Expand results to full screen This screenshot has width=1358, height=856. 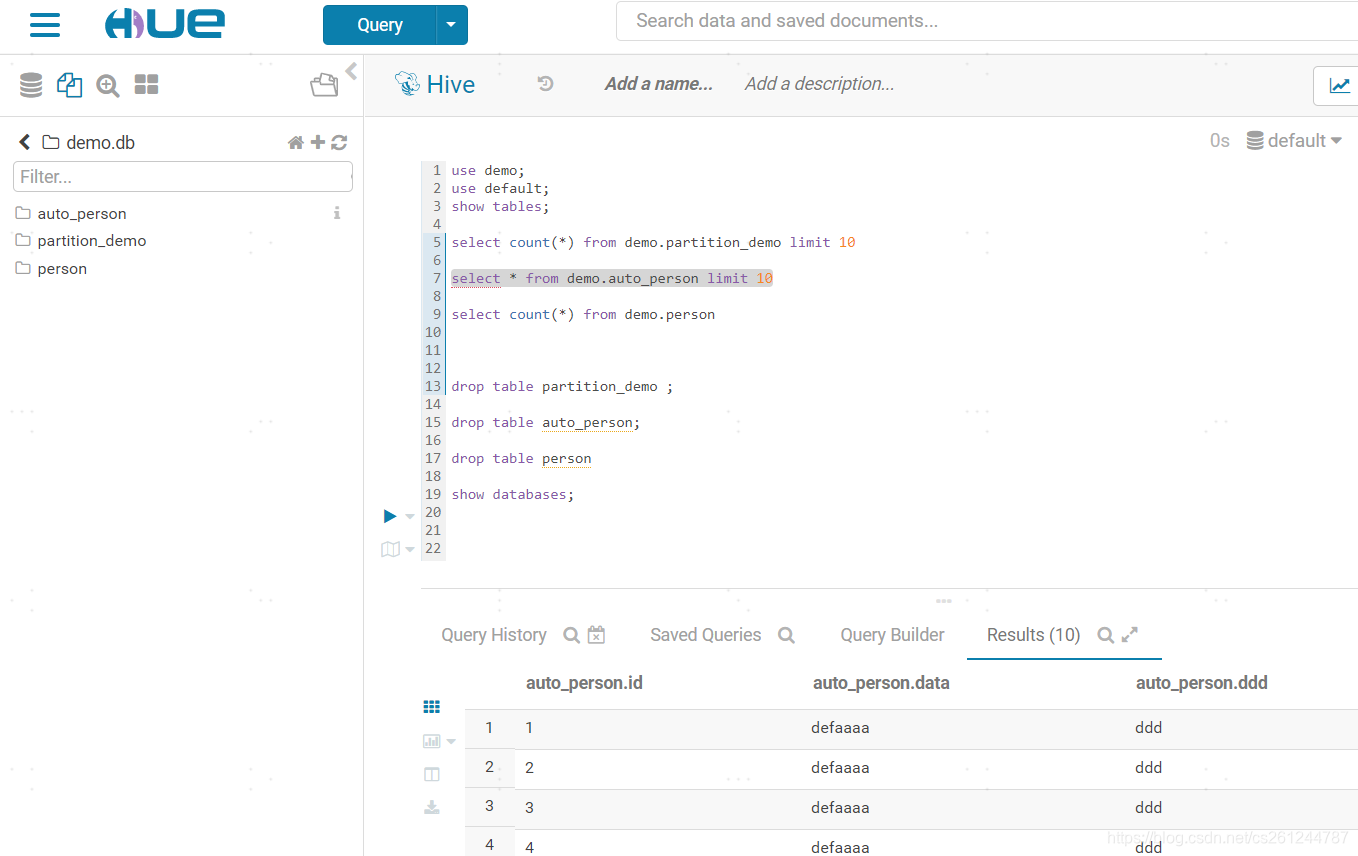[x=1130, y=634]
